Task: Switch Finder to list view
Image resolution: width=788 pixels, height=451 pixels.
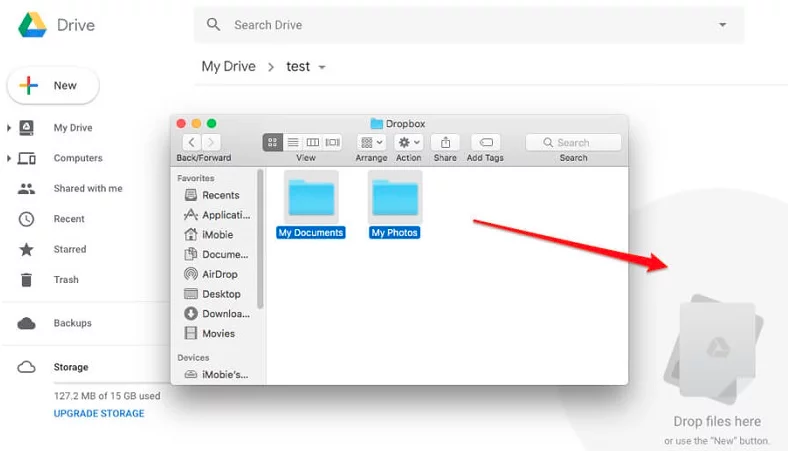Action: 292,142
